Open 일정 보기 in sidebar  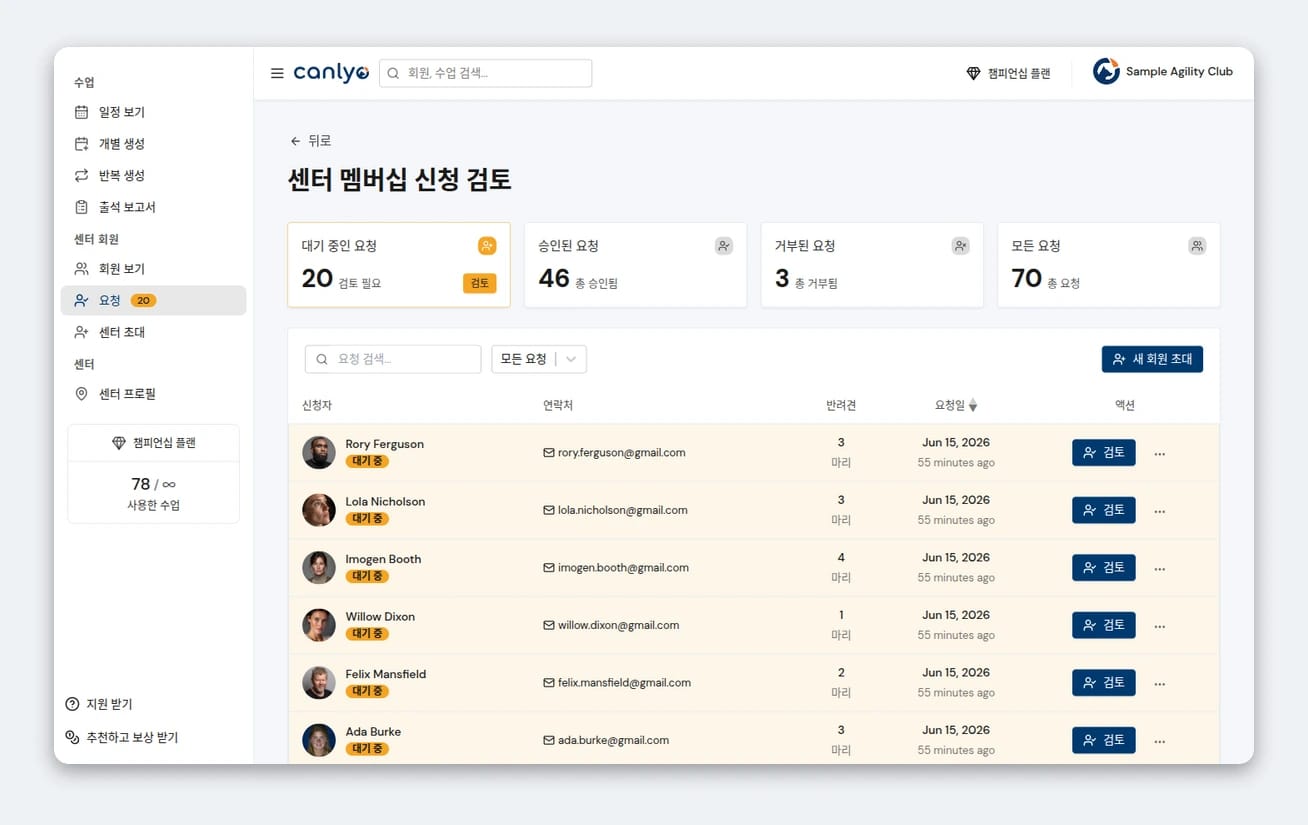pyautogui.click(x=154, y=112)
